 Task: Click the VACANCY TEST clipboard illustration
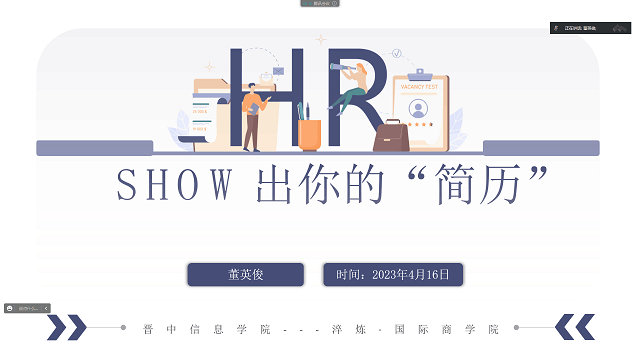[x=421, y=110]
